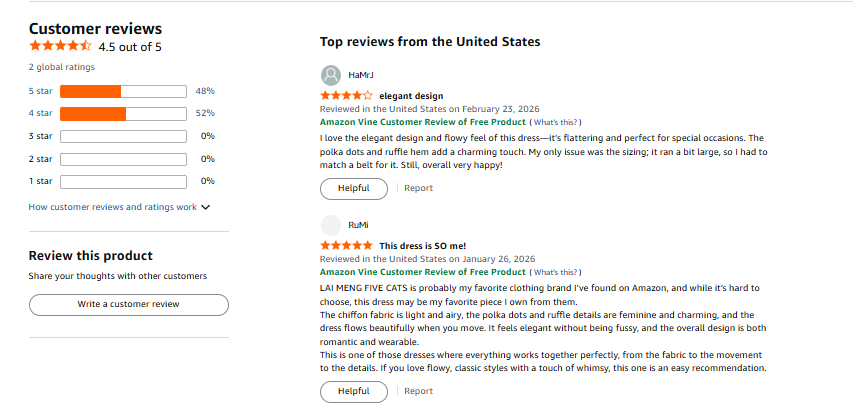Report the elegant design review
The width and height of the screenshot is (853, 418).
click(x=418, y=188)
